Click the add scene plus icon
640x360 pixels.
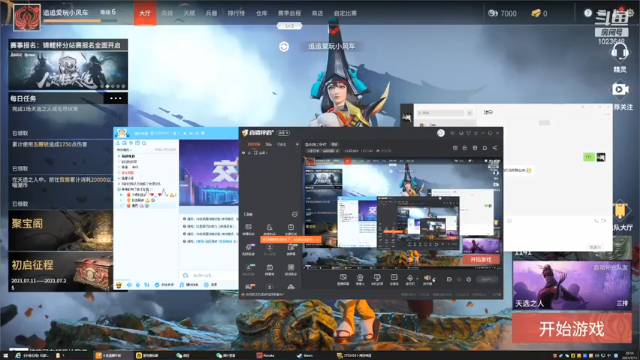click(x=297, y=144)
